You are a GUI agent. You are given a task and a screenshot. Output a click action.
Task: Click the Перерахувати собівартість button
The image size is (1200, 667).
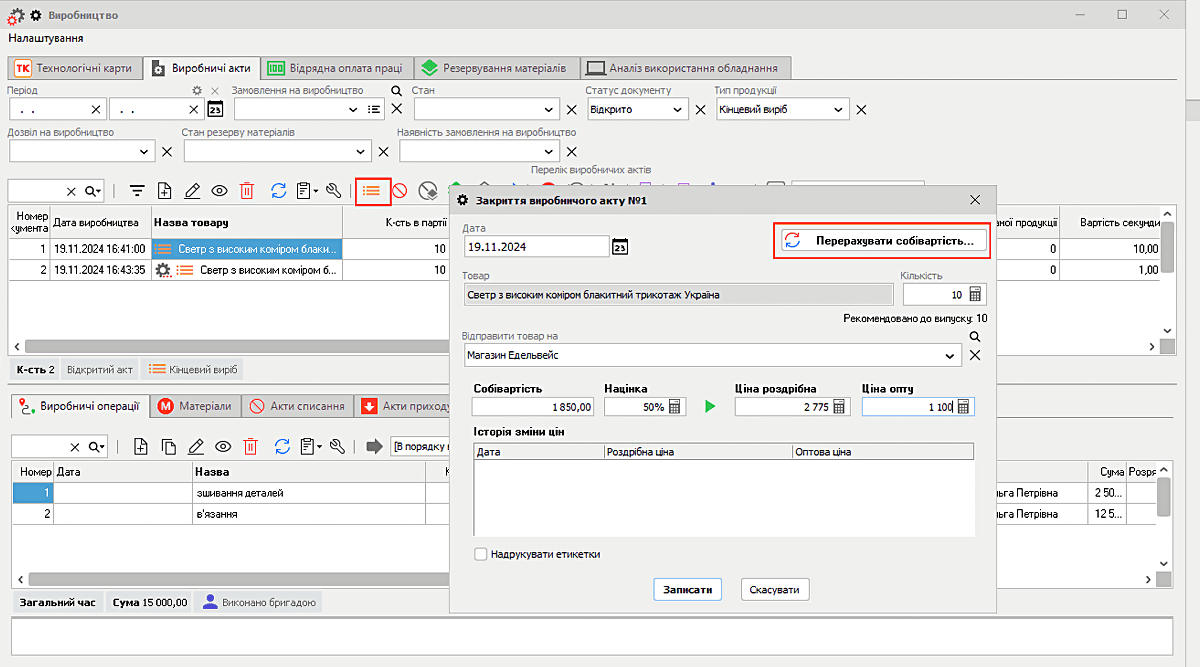[x=882, y=241]
